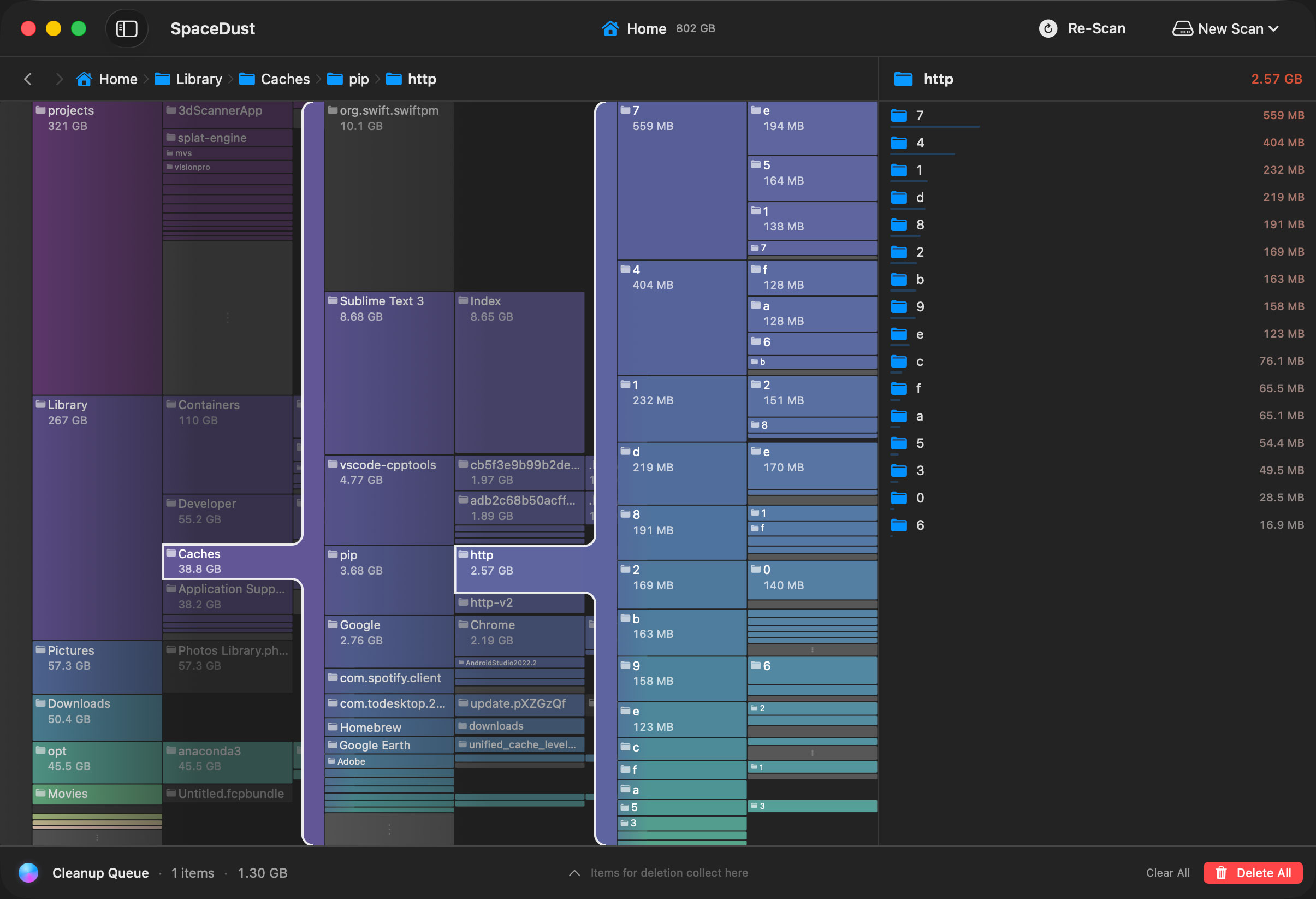The image size is (1316, 899).
Task: Select the anaconda3 45.5 GB block
Action: [228, 762]
